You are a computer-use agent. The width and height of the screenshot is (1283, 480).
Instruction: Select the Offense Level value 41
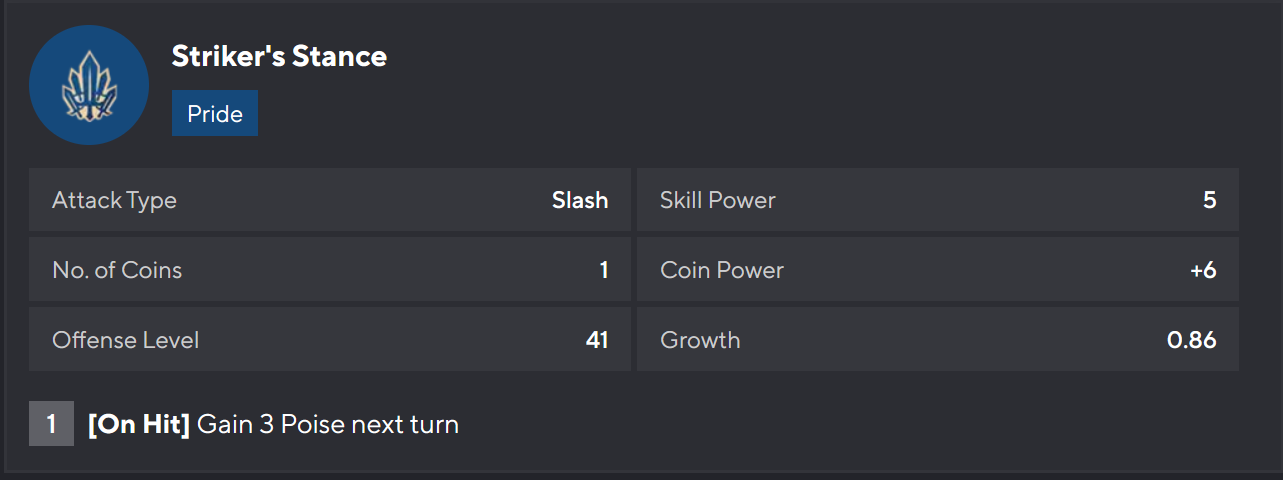point(597,340)
